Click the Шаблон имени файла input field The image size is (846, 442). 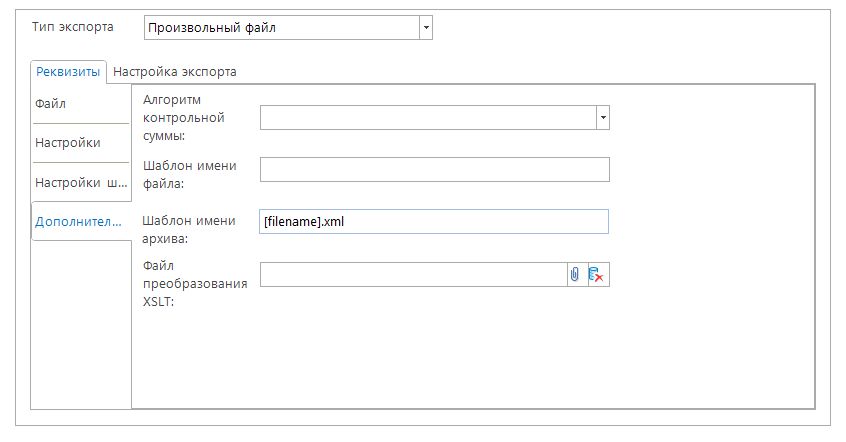(x=434, y=170)
